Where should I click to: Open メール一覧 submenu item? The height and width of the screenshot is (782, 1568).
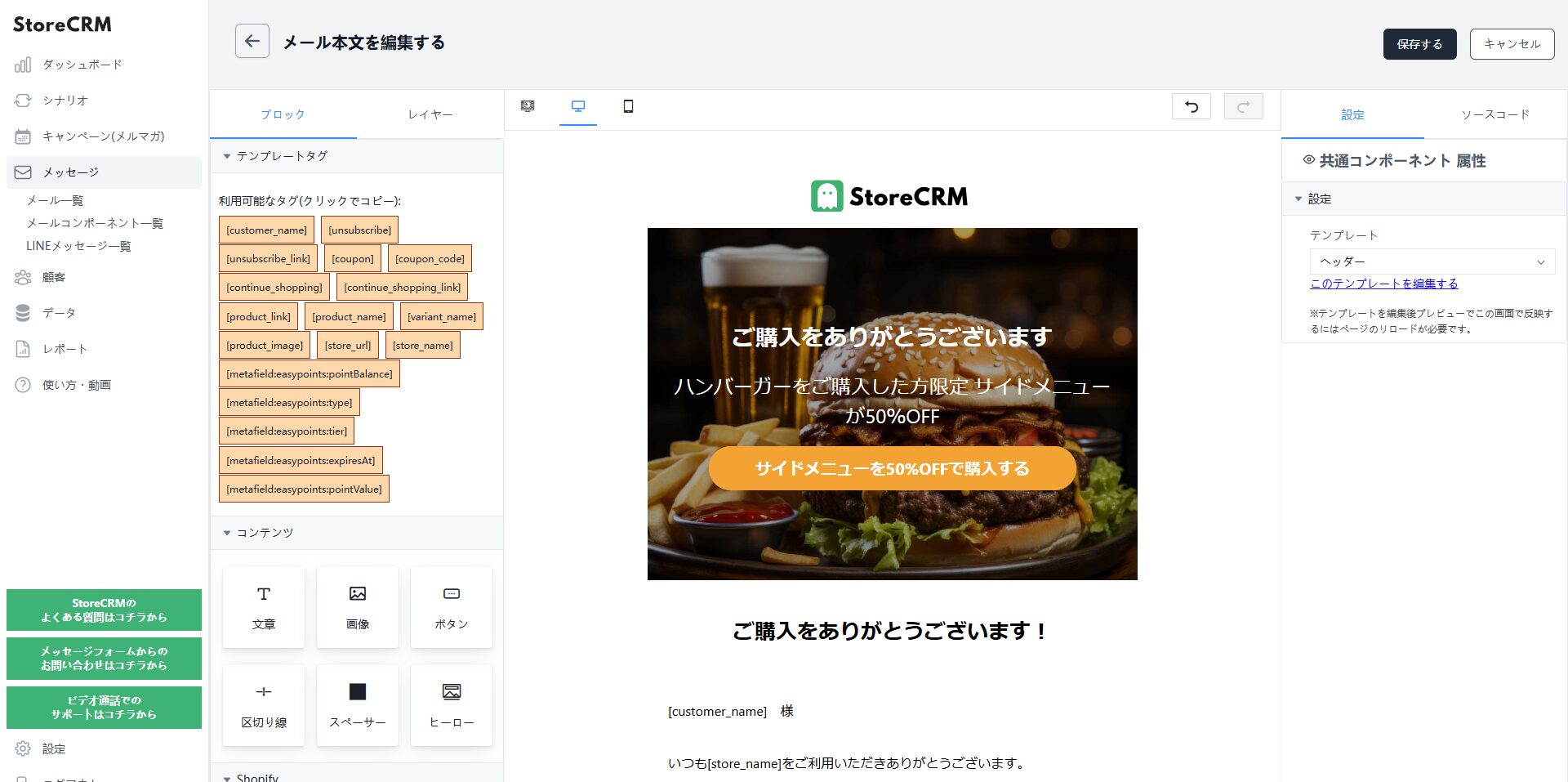[x=55, y=200]
